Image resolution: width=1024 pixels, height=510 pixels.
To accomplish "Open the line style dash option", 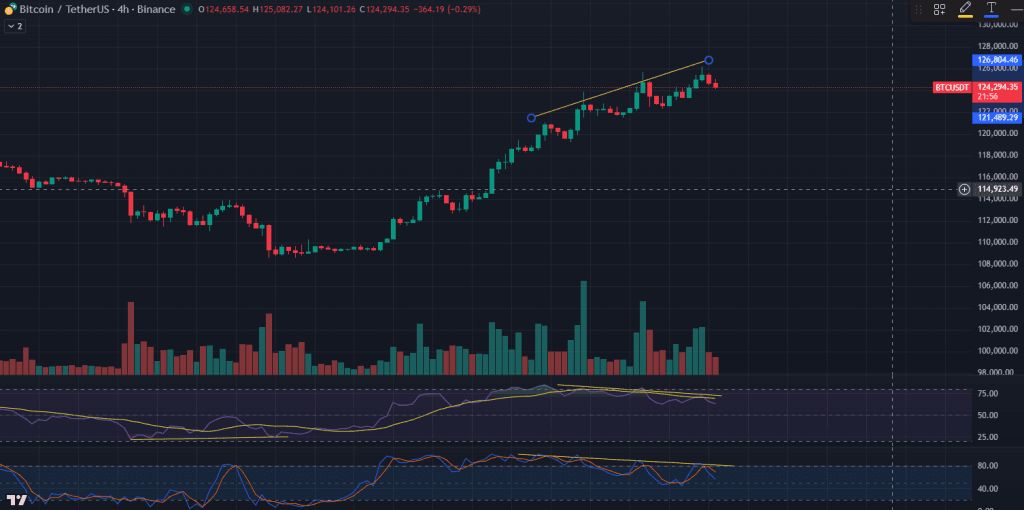I will coord(1015,9).
